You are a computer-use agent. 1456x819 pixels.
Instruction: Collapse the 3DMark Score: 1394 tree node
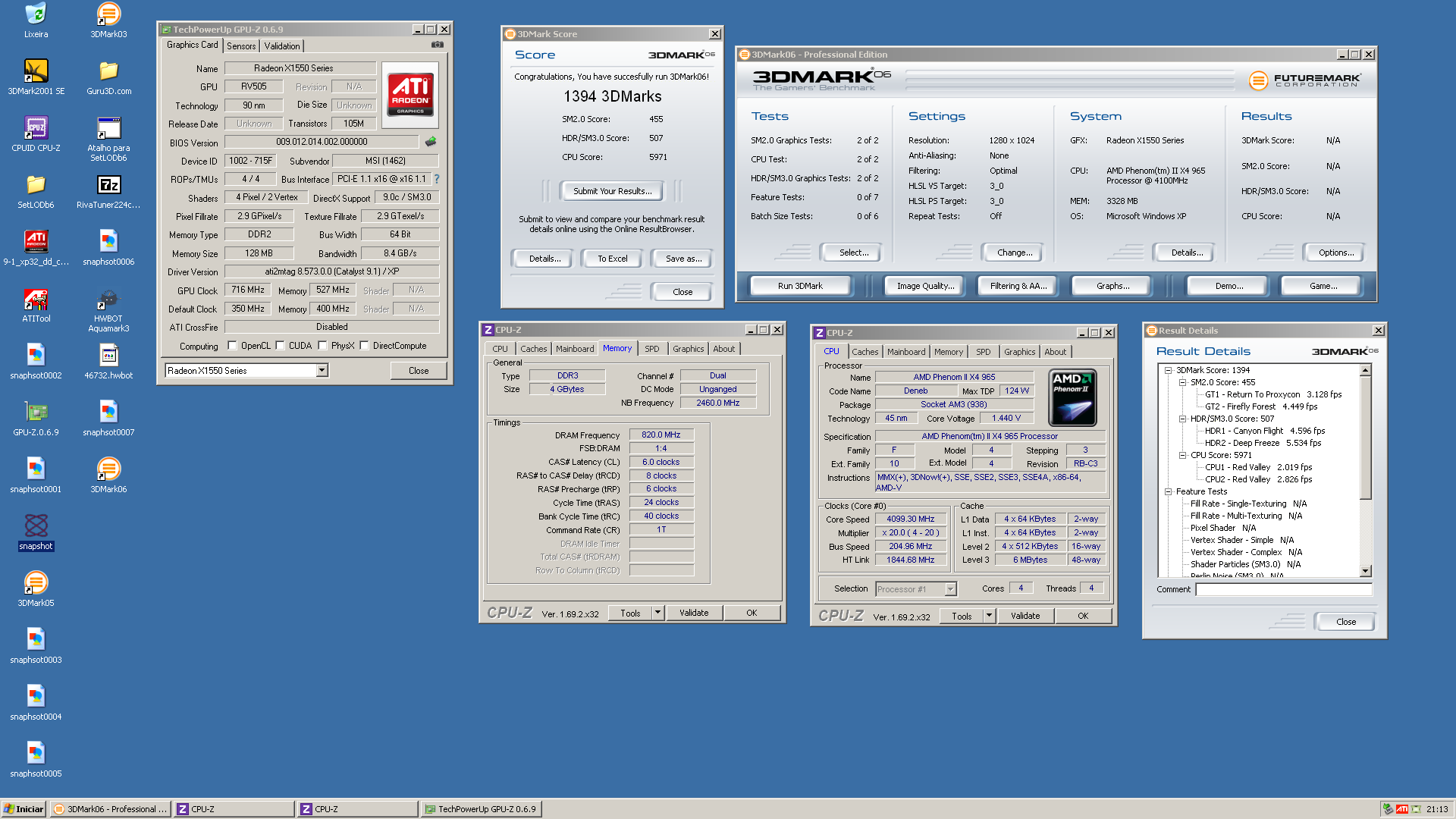(1169, 371)
